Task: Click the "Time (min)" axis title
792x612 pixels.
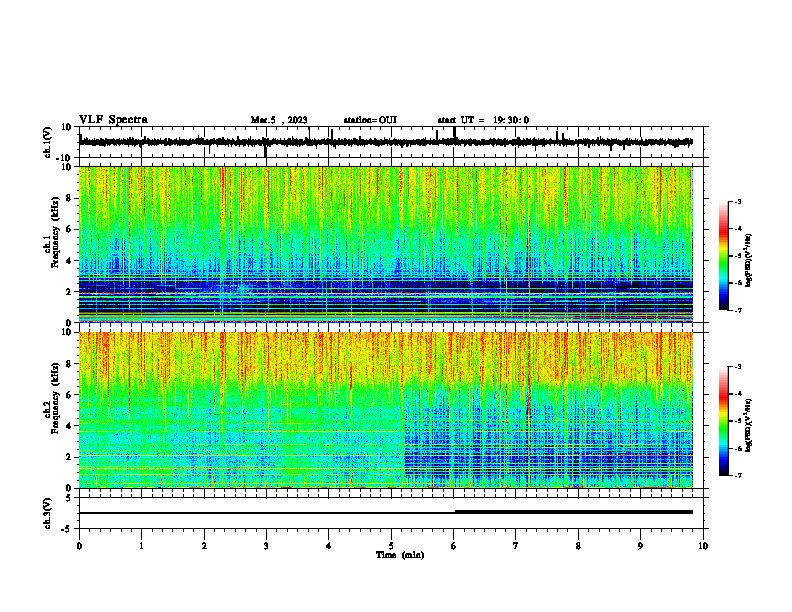Action: tap(400, 555)
